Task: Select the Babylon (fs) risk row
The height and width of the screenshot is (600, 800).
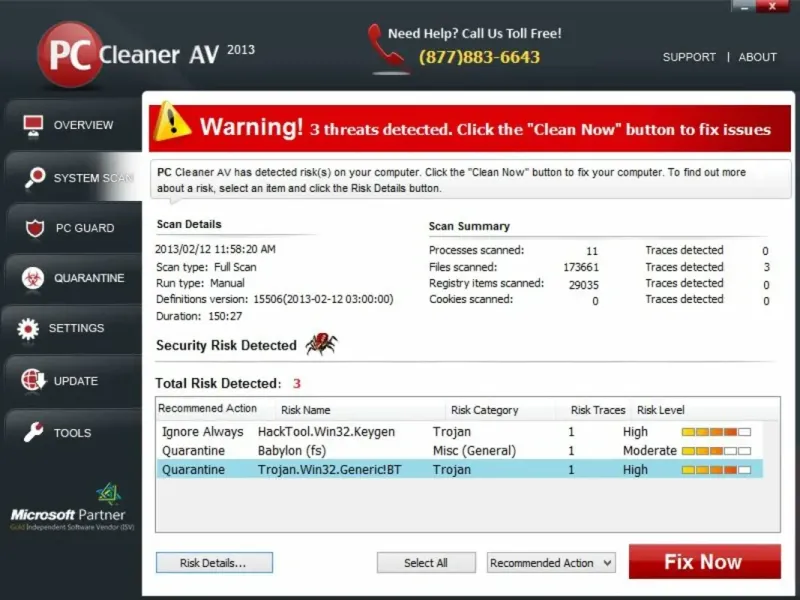Action: (x=460, y=451)
